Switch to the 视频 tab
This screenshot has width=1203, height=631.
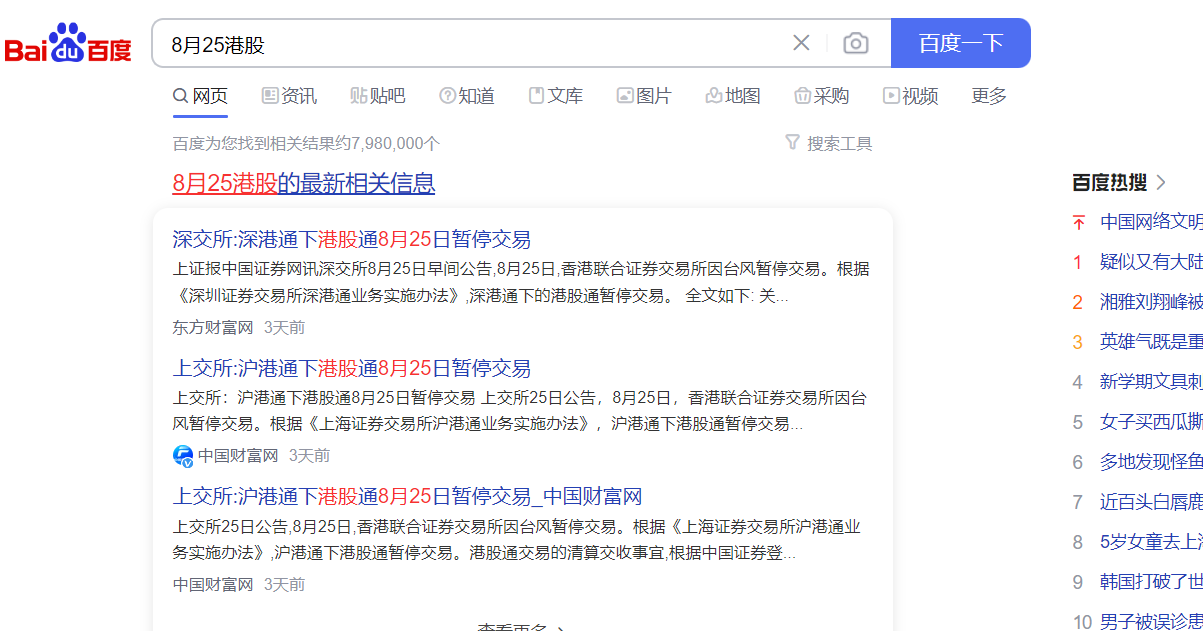(x=910, y=96)
